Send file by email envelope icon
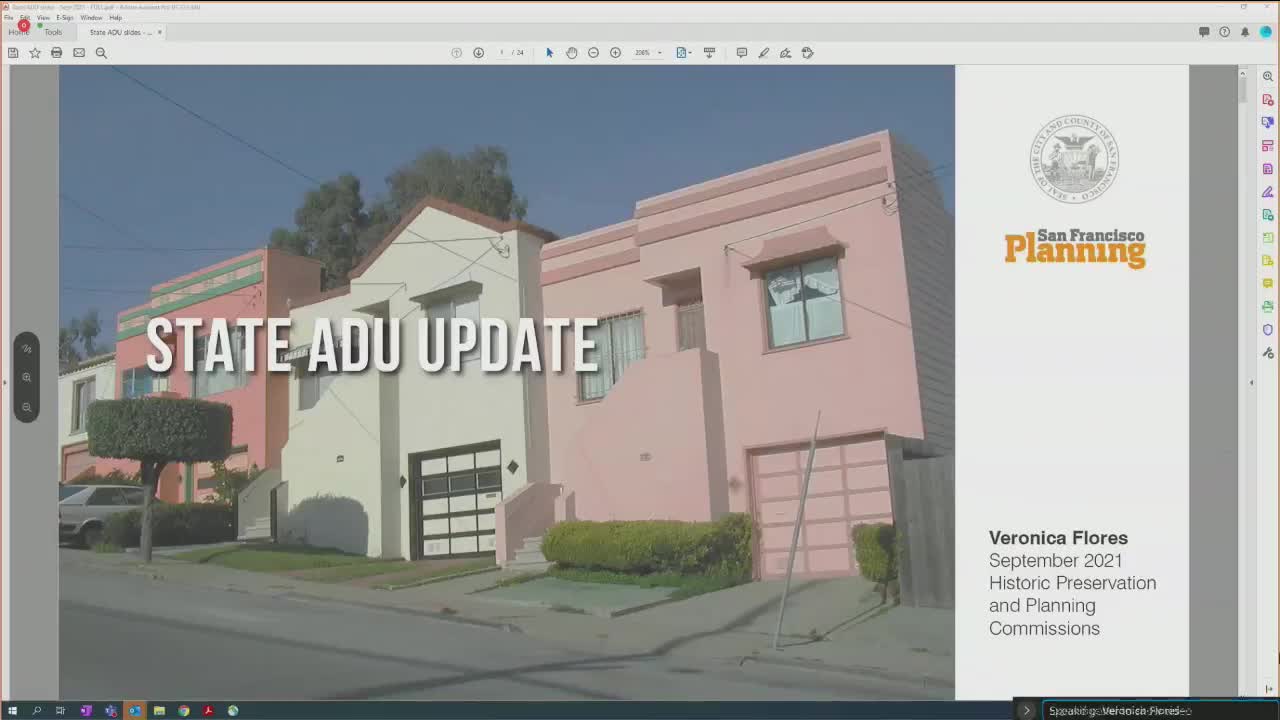This screenshot has width=1280, height=720. 79,53
